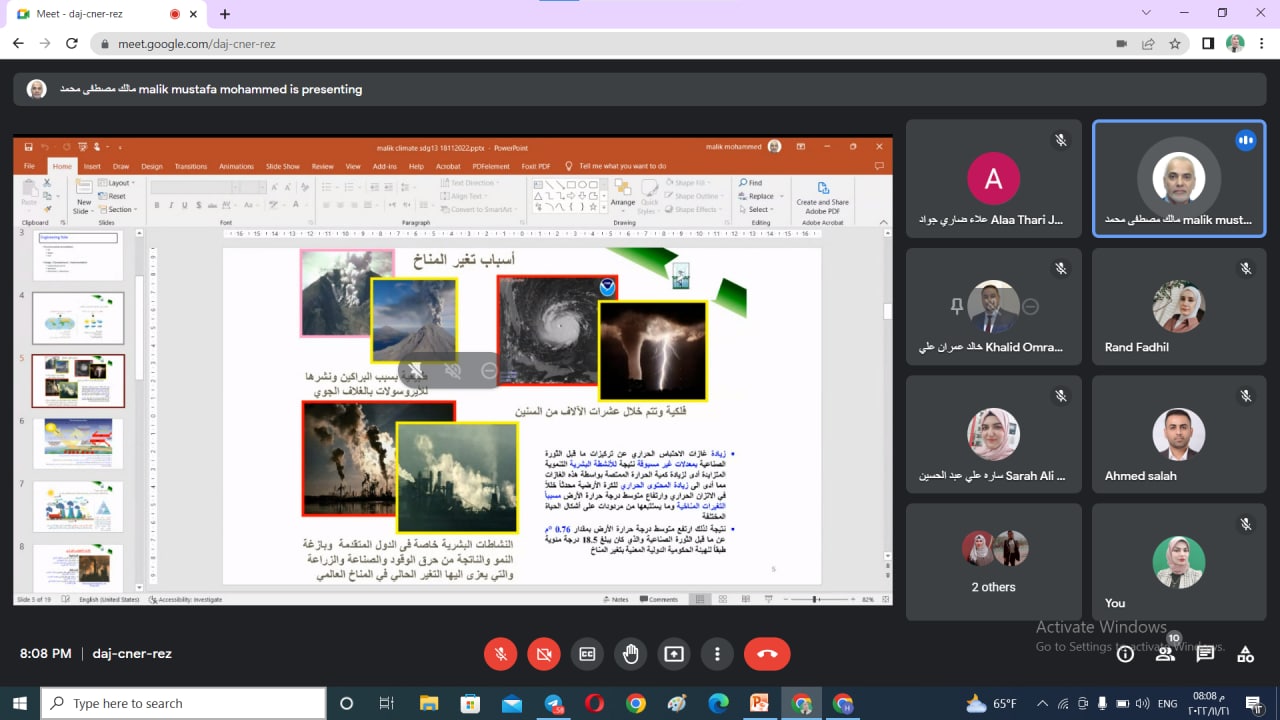The image size is (1280, 720).
Task: Open PowerPoint from the Windows taskbar
Action: 758,703
